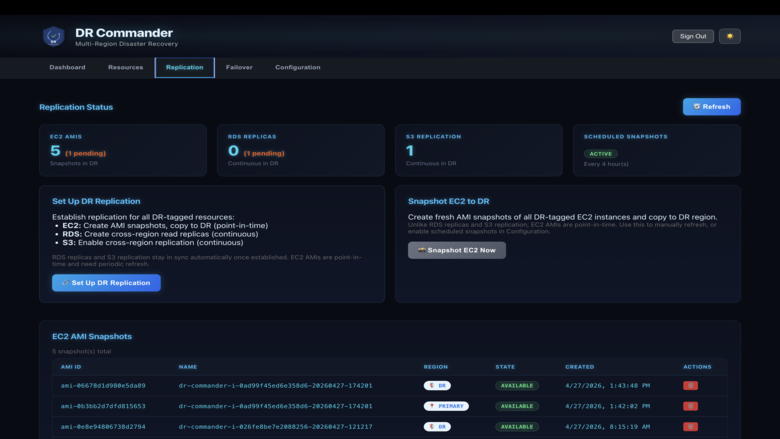Screen dimensions: 780x439
Task: Click the Sign Out button
Action: coord(693,36)
